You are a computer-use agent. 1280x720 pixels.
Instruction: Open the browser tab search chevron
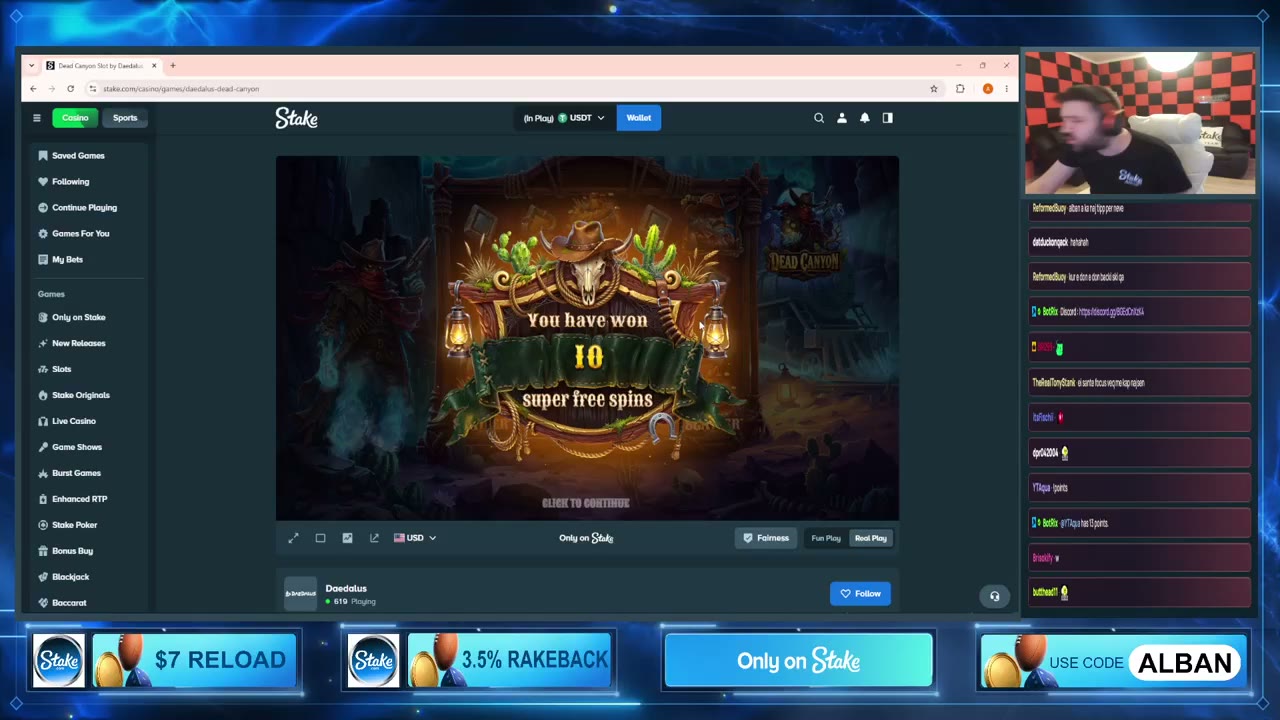coord(32,66)
